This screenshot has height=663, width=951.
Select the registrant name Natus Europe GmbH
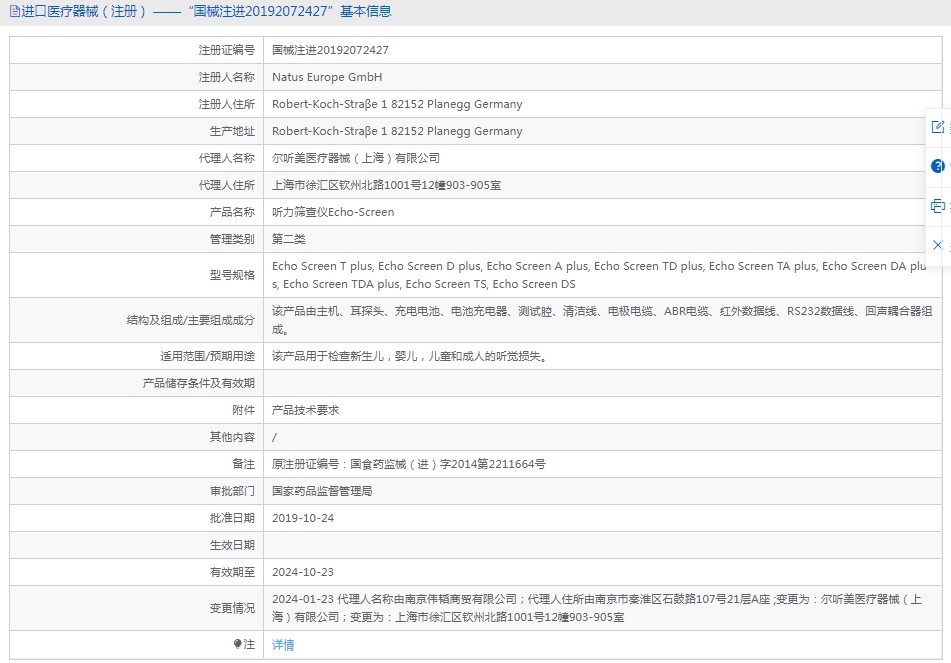click(x=327, y=77)
